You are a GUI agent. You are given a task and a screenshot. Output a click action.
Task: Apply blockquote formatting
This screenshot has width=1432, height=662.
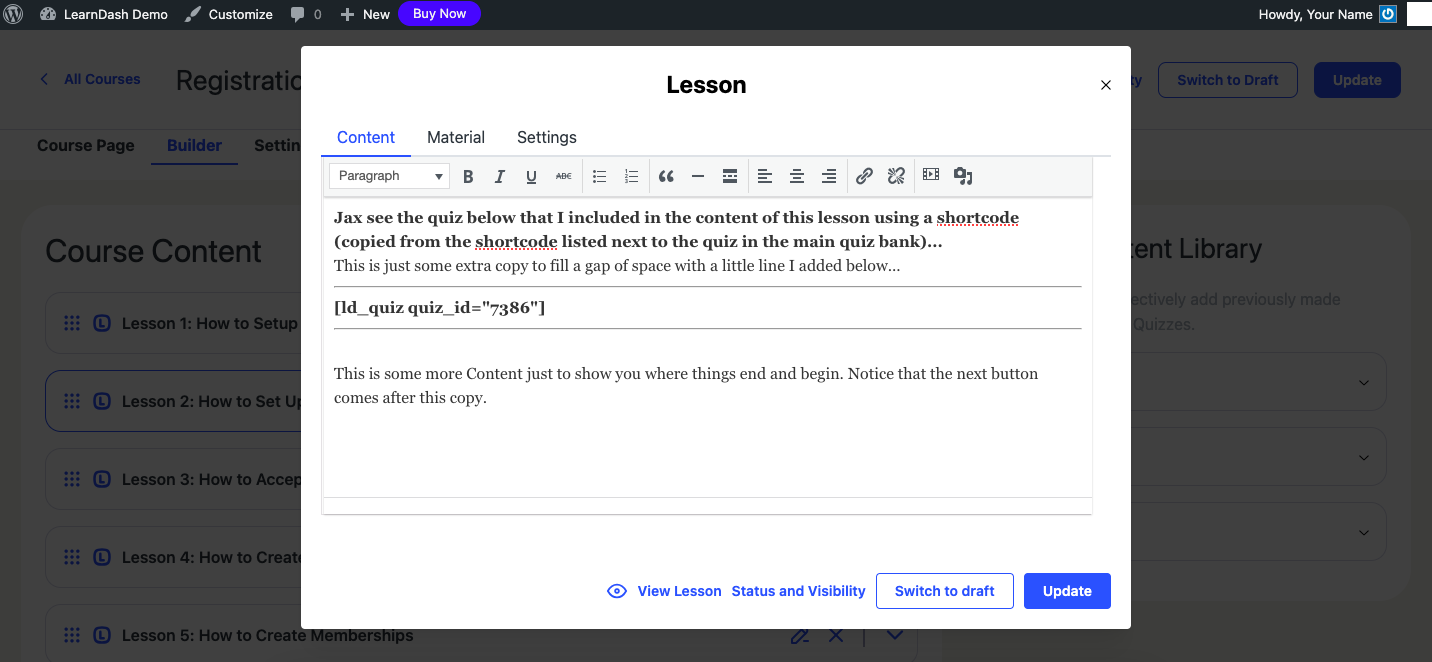click(666, 177)
